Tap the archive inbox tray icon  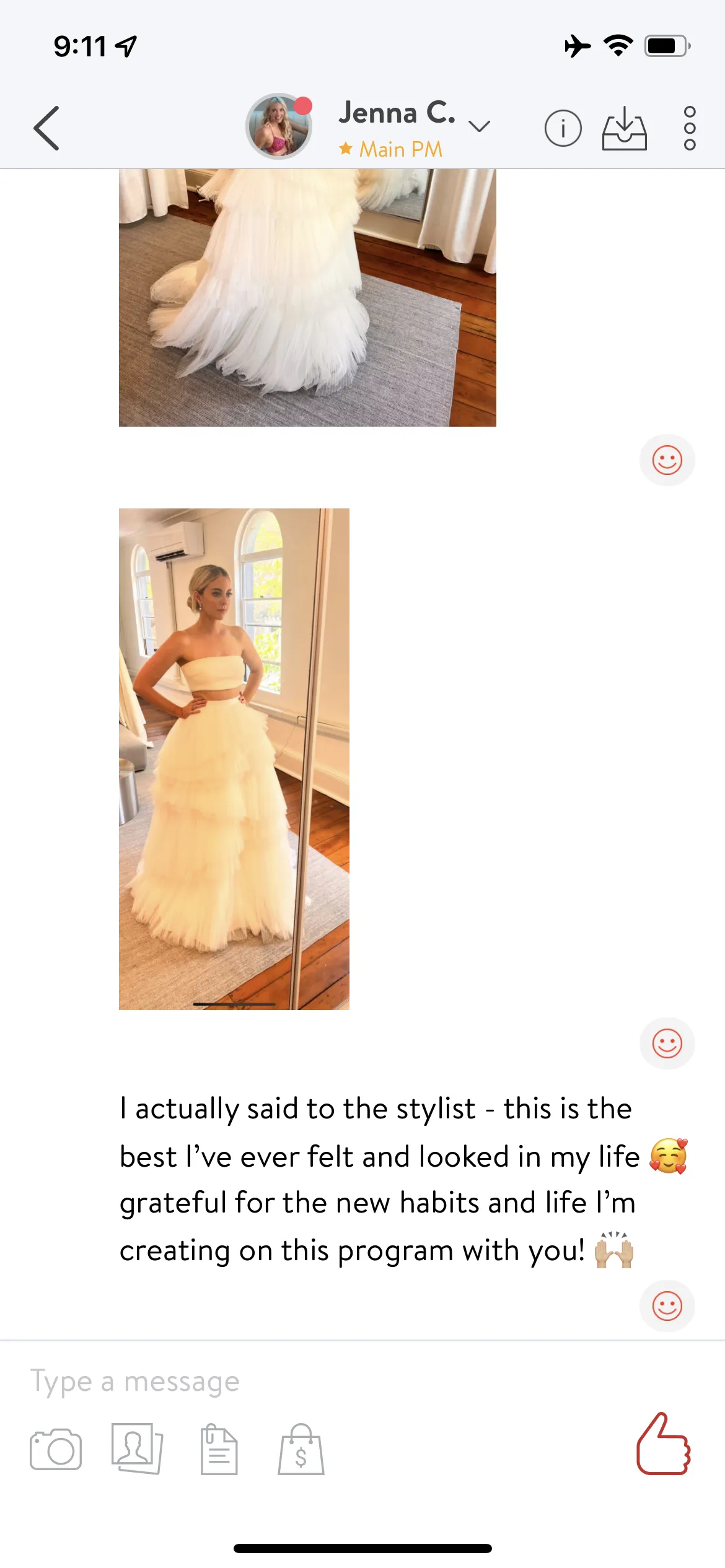point(624,128)
